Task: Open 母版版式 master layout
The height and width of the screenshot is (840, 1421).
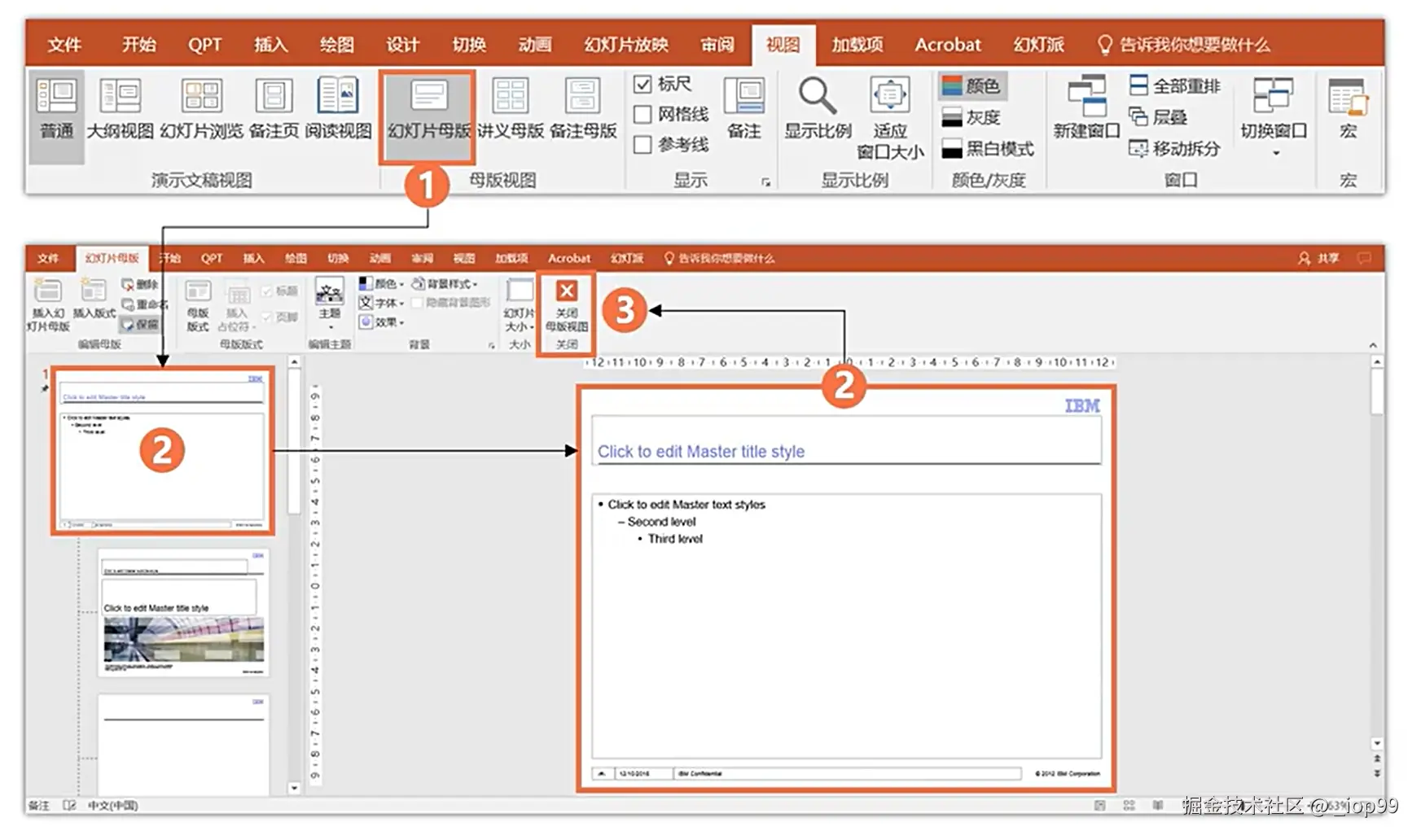Action: coord(198,304)
